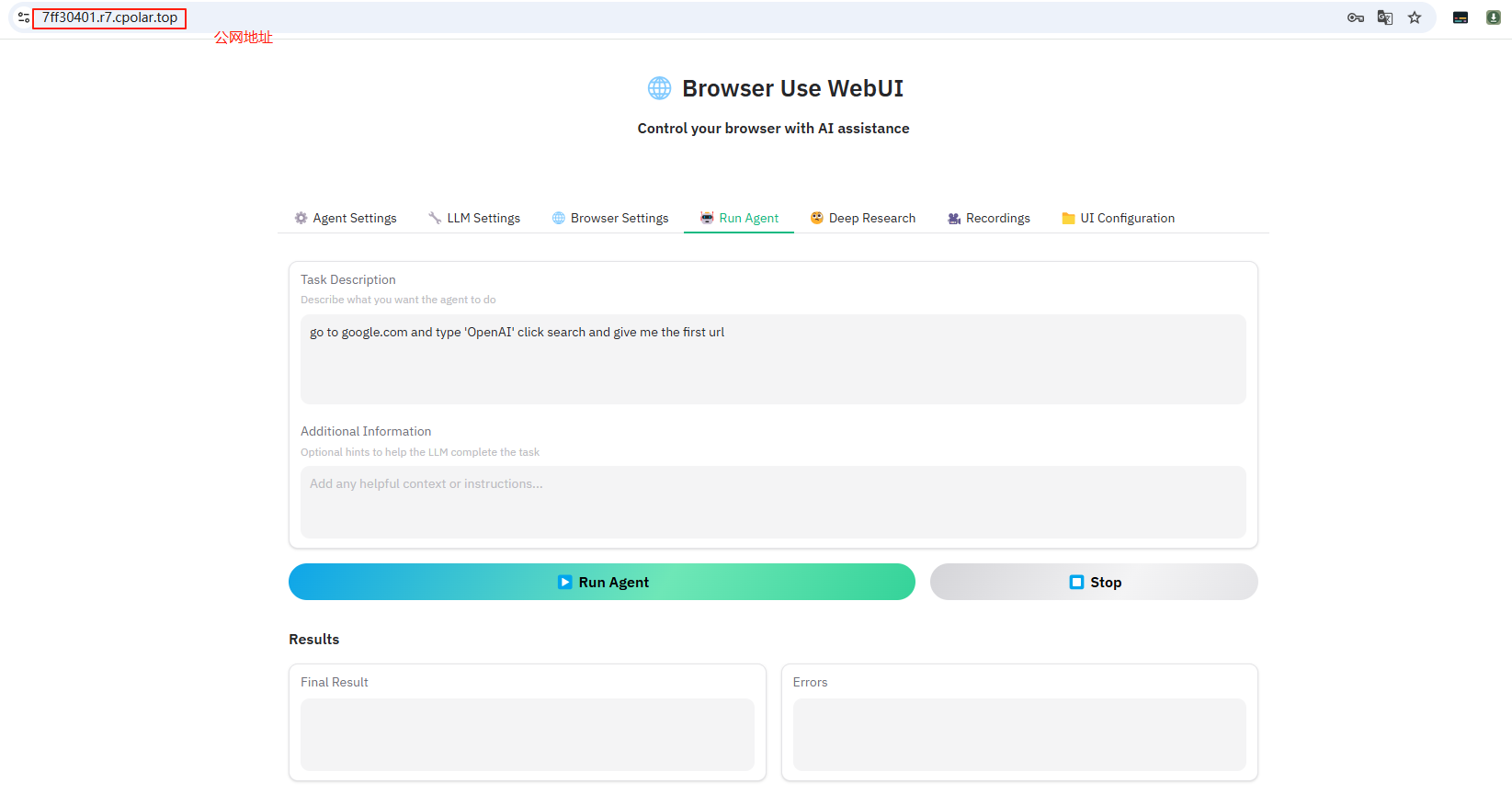Click the gear icon on Agent Settings tab
Image resolution: width=1512 pixels, height=794 pixels.
coord(301,218)
